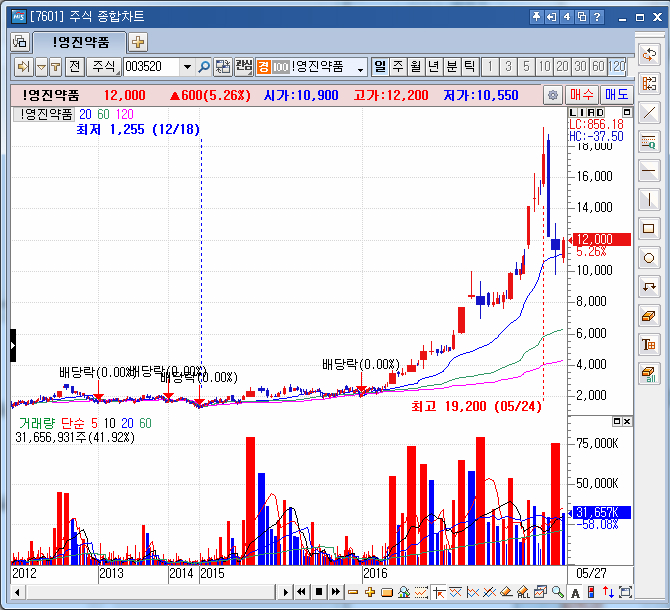Select the vertical line drawing tool
The width and height of the screenshot is (670, 610).
point(649,199)
